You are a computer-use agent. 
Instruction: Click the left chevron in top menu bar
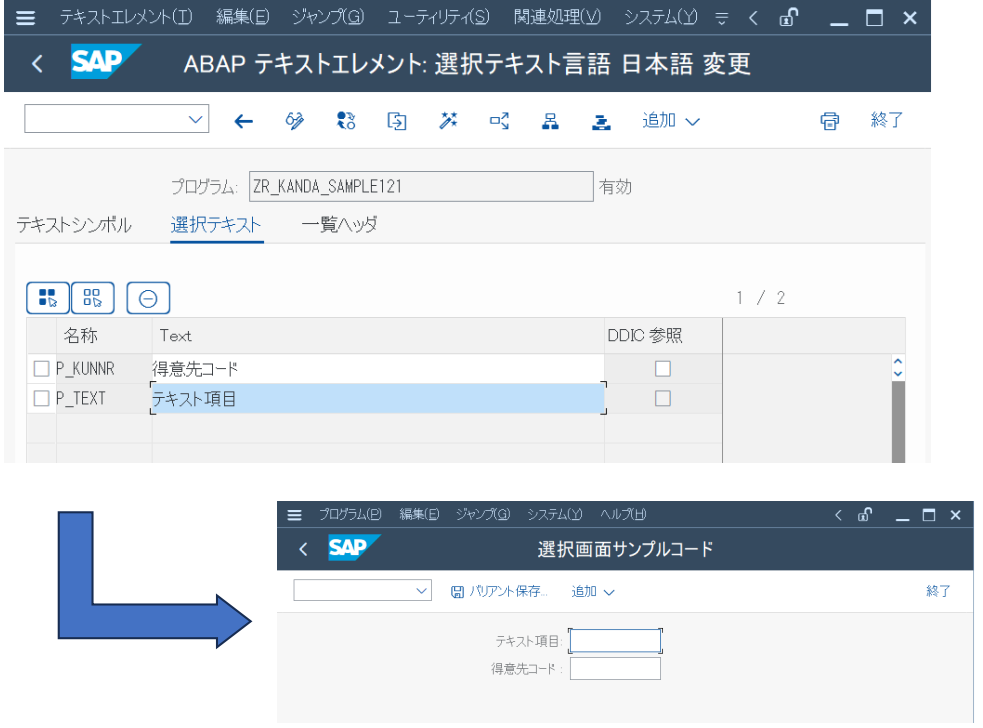(753, 18)
